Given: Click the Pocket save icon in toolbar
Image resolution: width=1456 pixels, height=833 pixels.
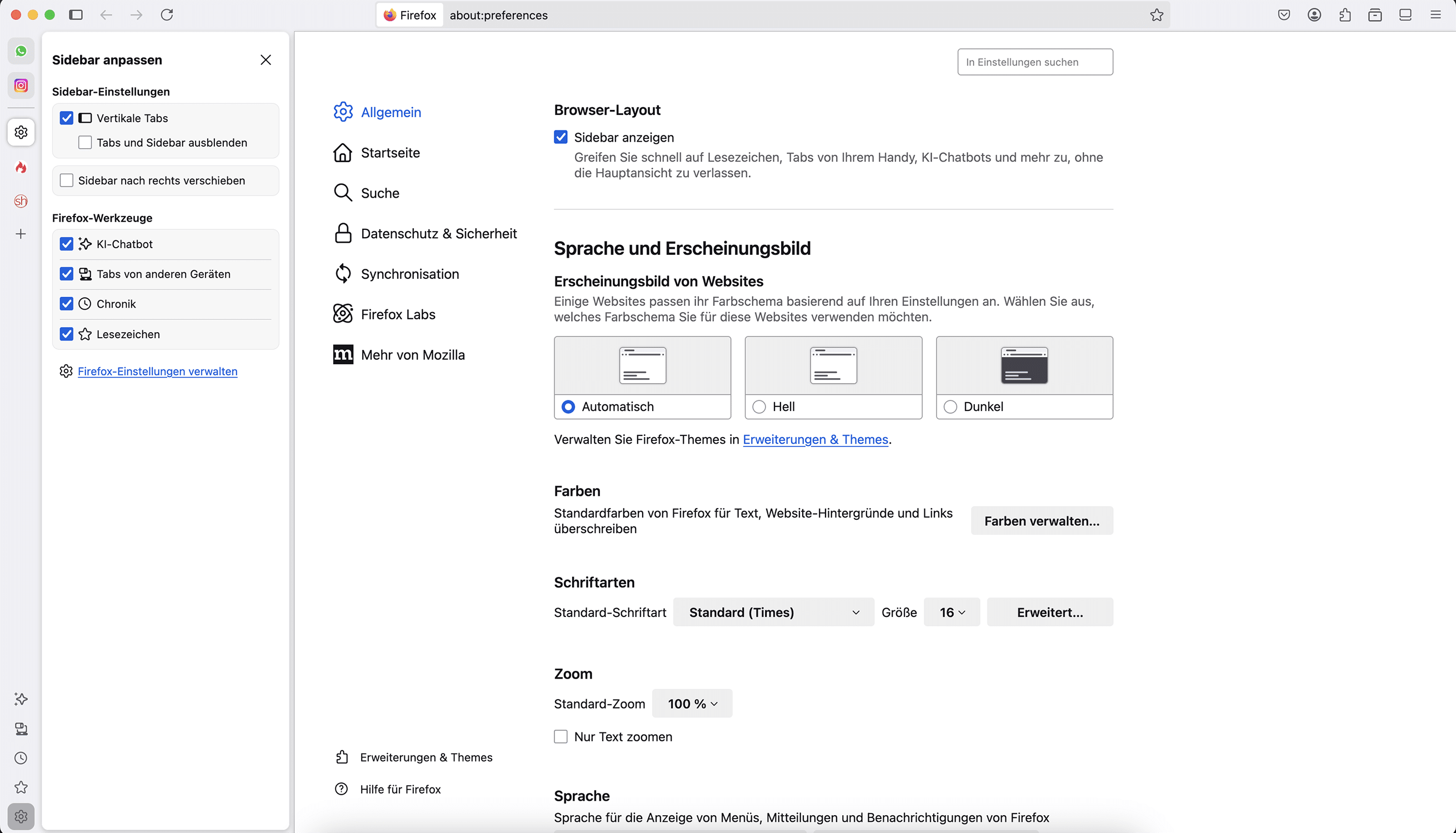Looking at the screenshot, I should coord(1284,15).
